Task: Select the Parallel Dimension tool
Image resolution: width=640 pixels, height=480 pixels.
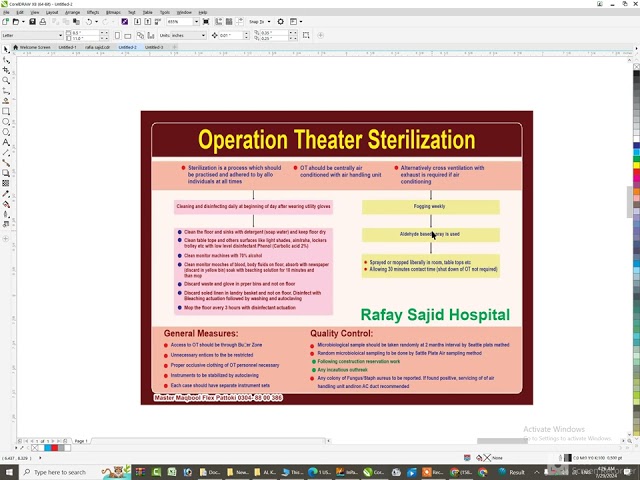Action: pos(6,153)
